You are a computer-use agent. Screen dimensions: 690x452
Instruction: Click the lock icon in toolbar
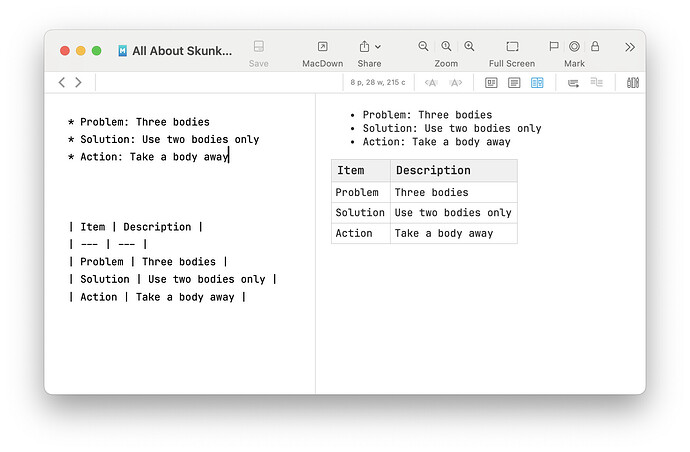pos(595,47)
